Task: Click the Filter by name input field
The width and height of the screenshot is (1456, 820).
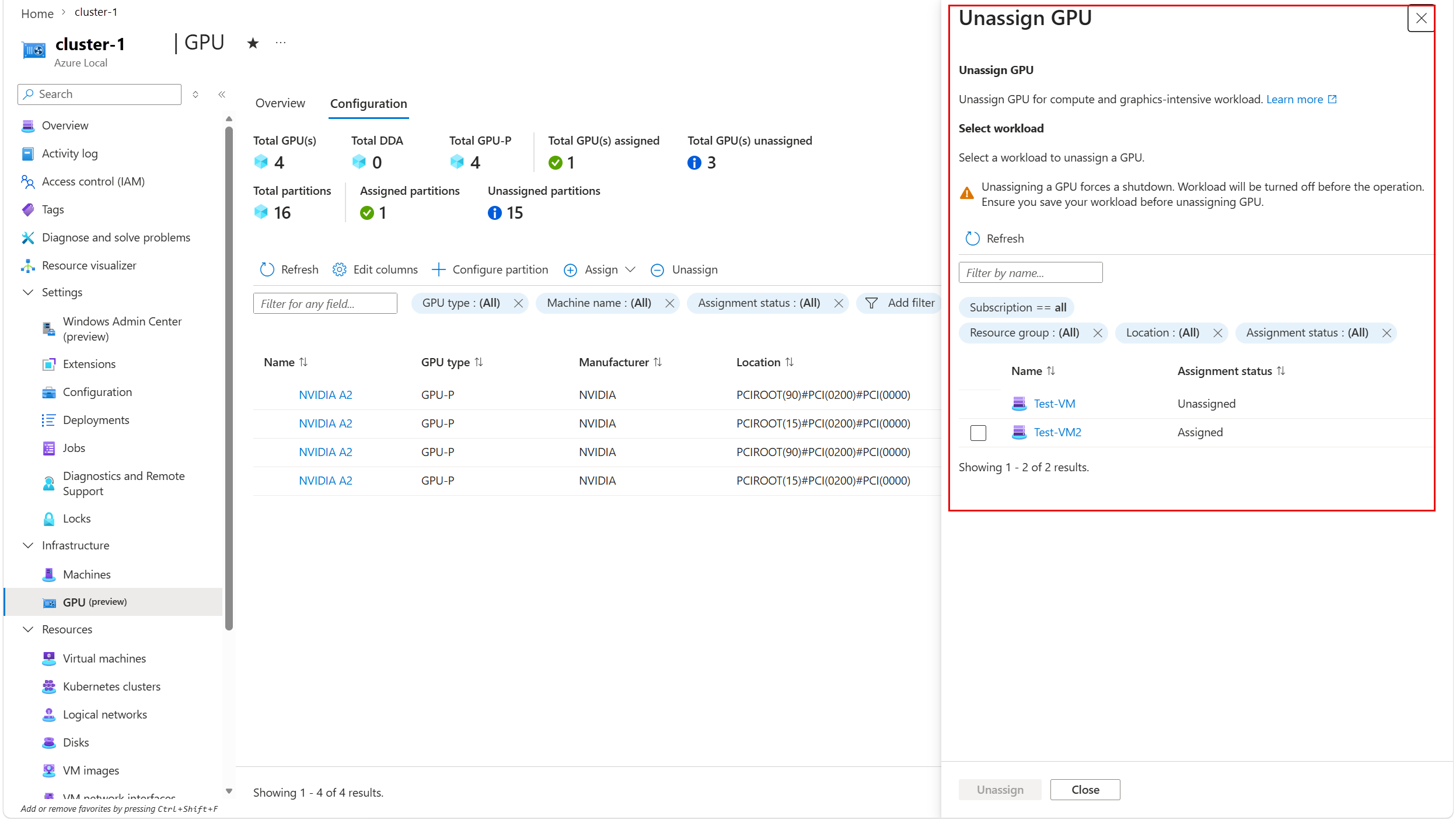Action: point(1030,273)
